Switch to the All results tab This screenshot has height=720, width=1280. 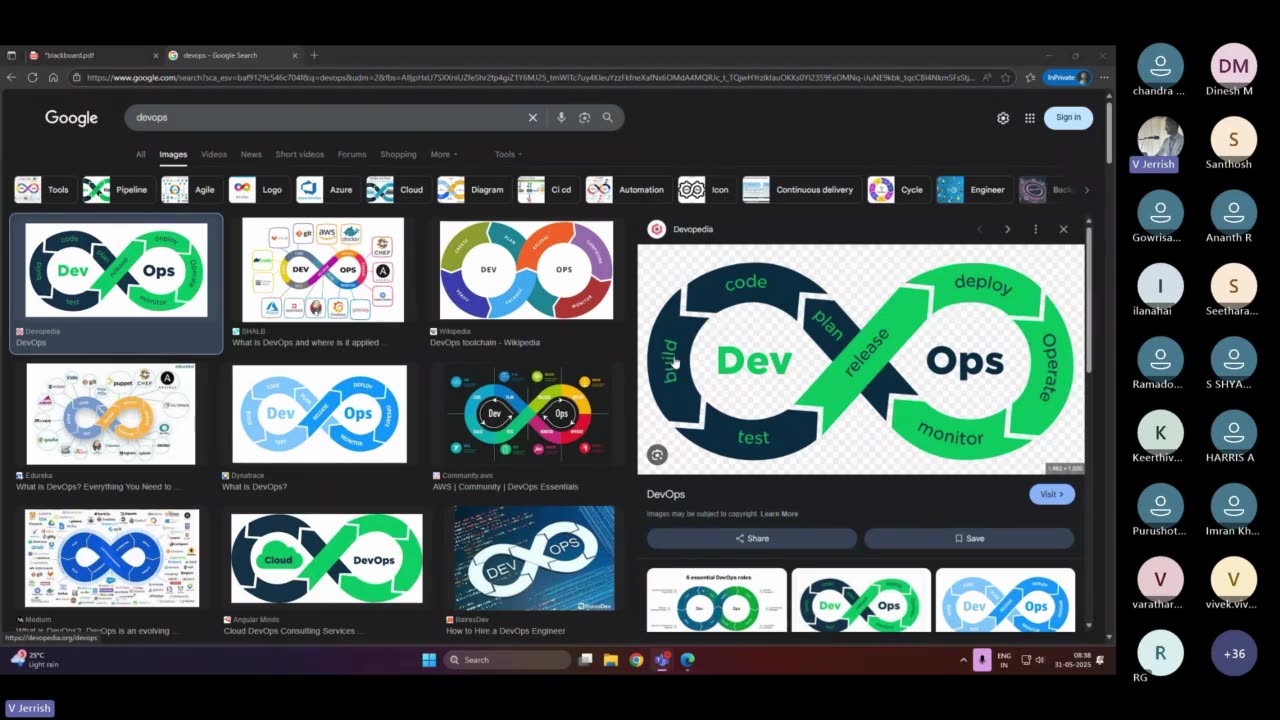point(141,154)
